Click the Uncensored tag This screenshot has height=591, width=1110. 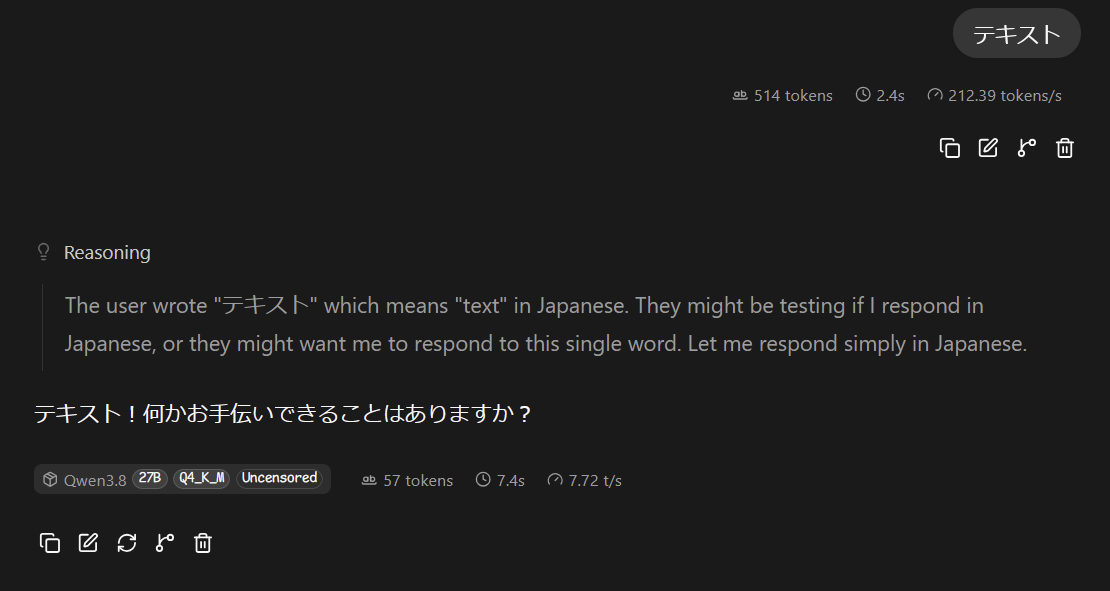coord(280,478)
